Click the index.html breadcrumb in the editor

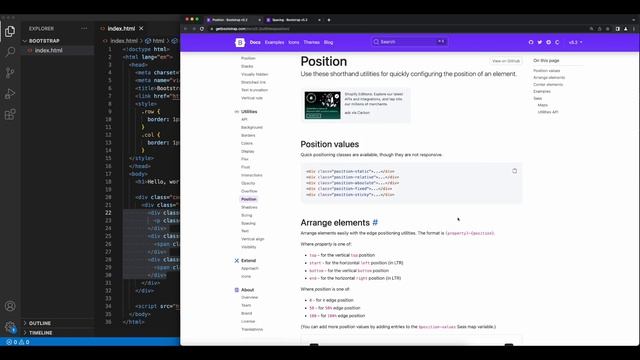[124, 41]
